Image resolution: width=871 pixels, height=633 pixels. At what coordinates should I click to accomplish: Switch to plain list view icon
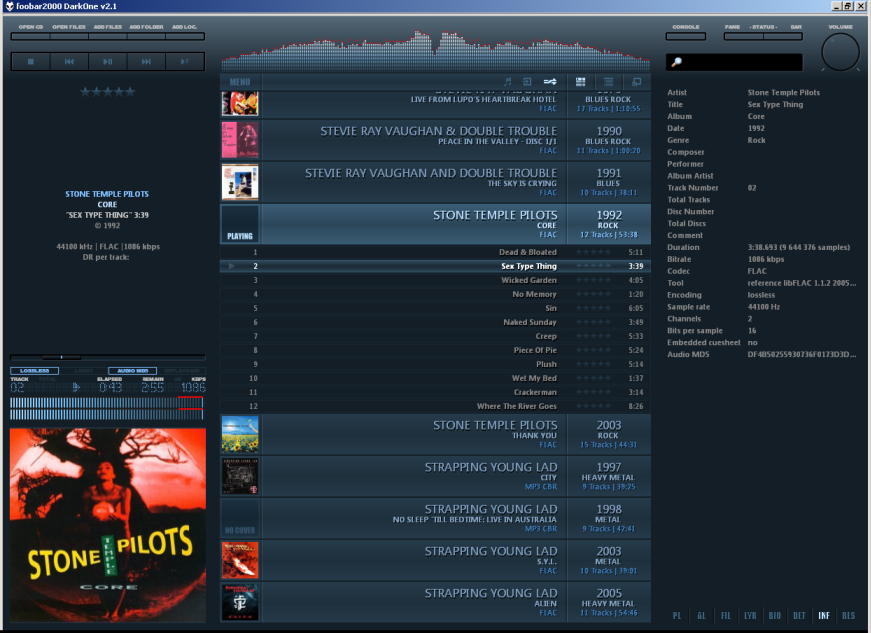click(609, 82)
